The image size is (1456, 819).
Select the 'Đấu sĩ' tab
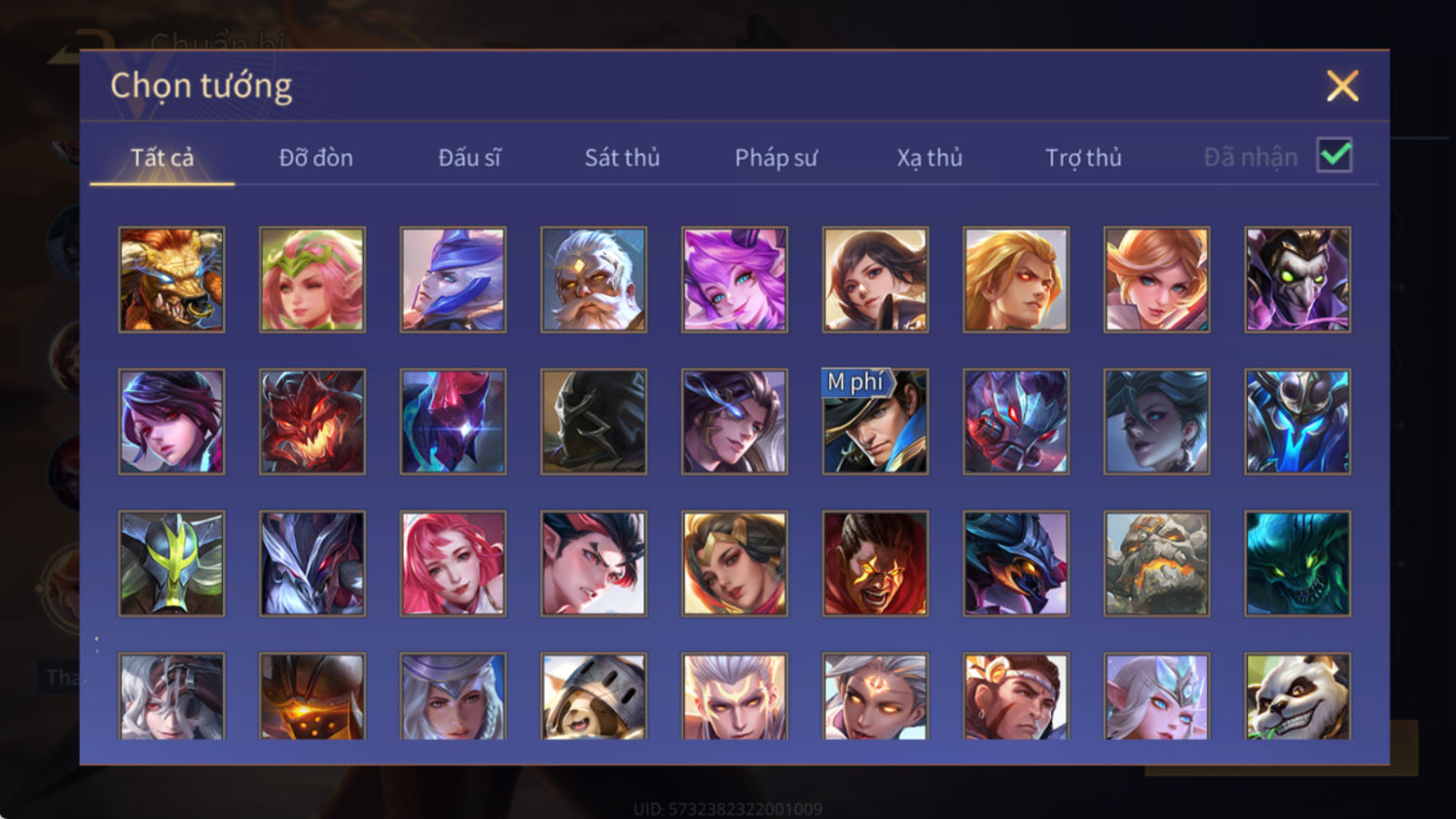click(x=469, y=158)
